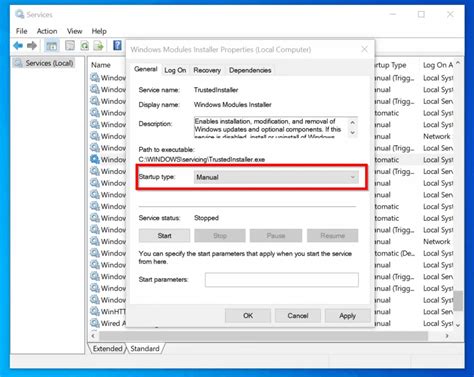Click the gear icon of the Wired A service row

click(95, 323)
